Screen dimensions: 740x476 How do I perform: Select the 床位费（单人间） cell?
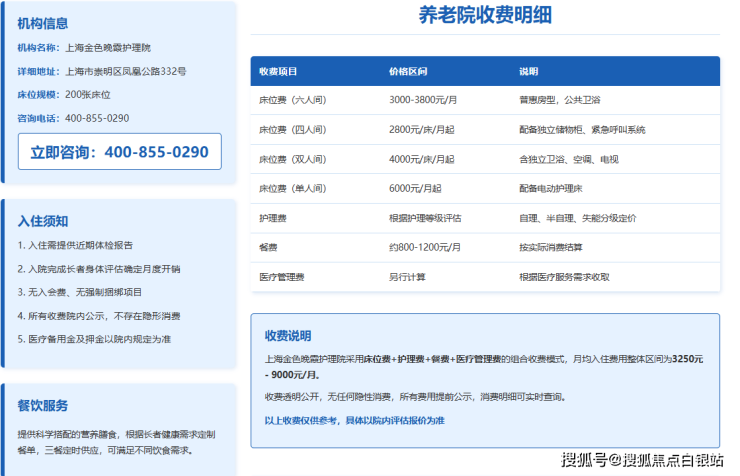click(293, 189)
